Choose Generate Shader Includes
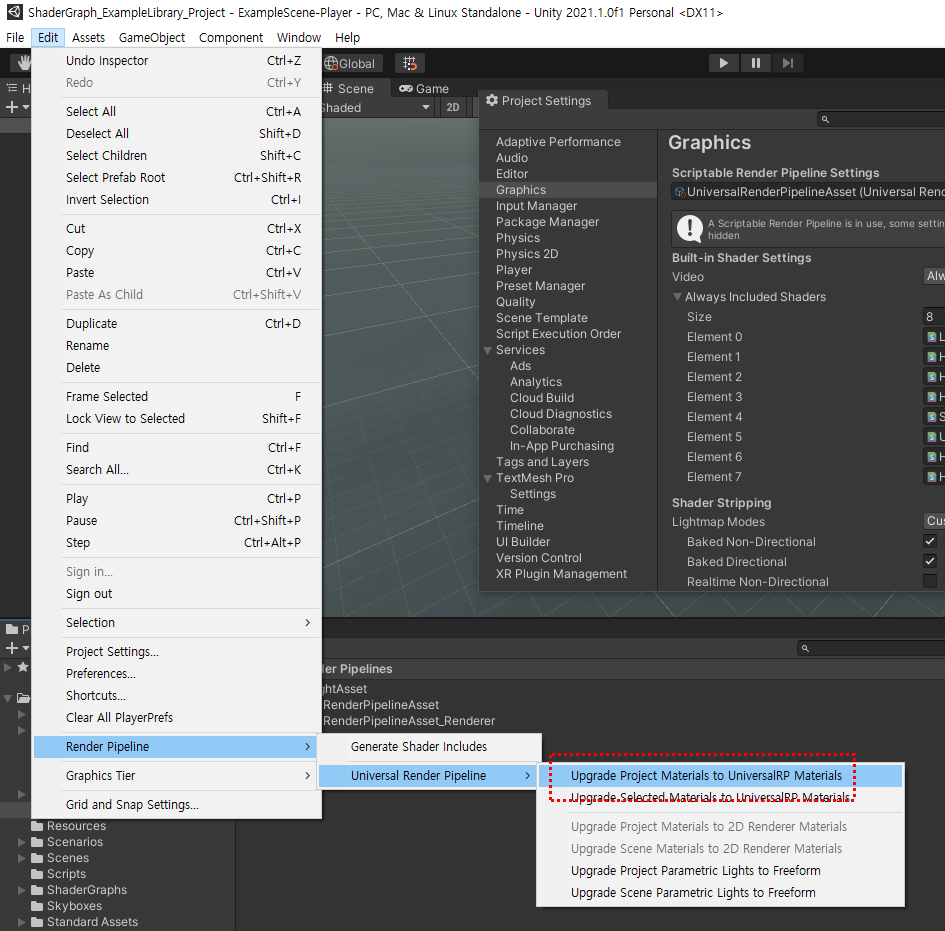The height and width of the screenshot is (931, 945). (429, 747)
